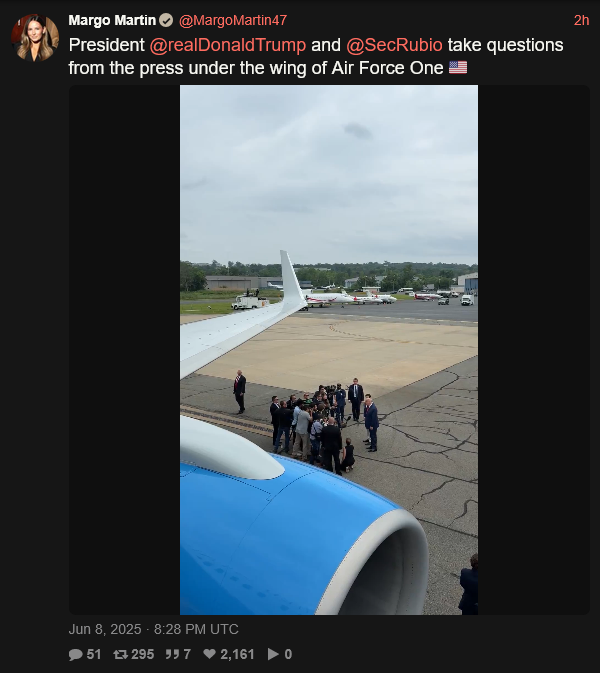Click the comment bubble icon
The width and height of the screenshot is (600, 673).
[76, 655]
